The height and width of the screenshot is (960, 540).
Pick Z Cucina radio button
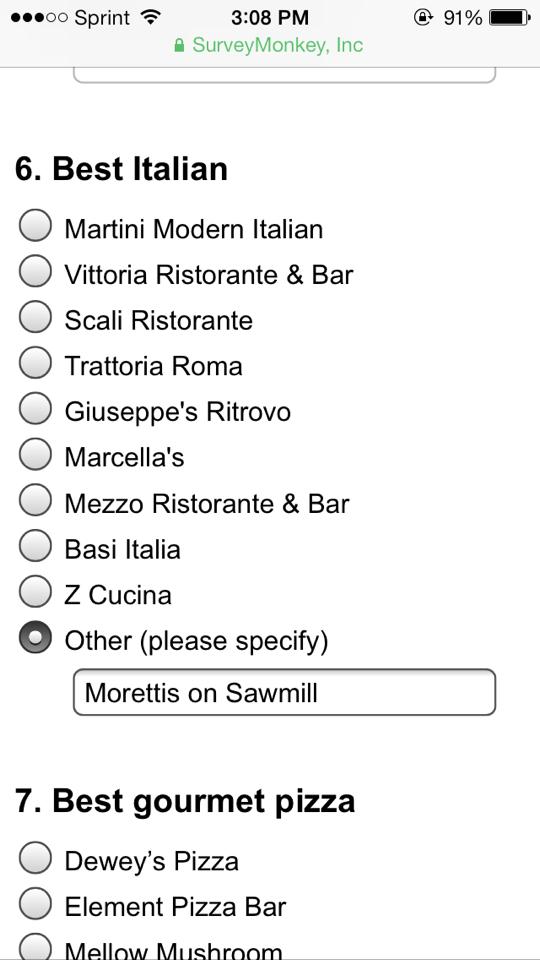click(35, 591)
